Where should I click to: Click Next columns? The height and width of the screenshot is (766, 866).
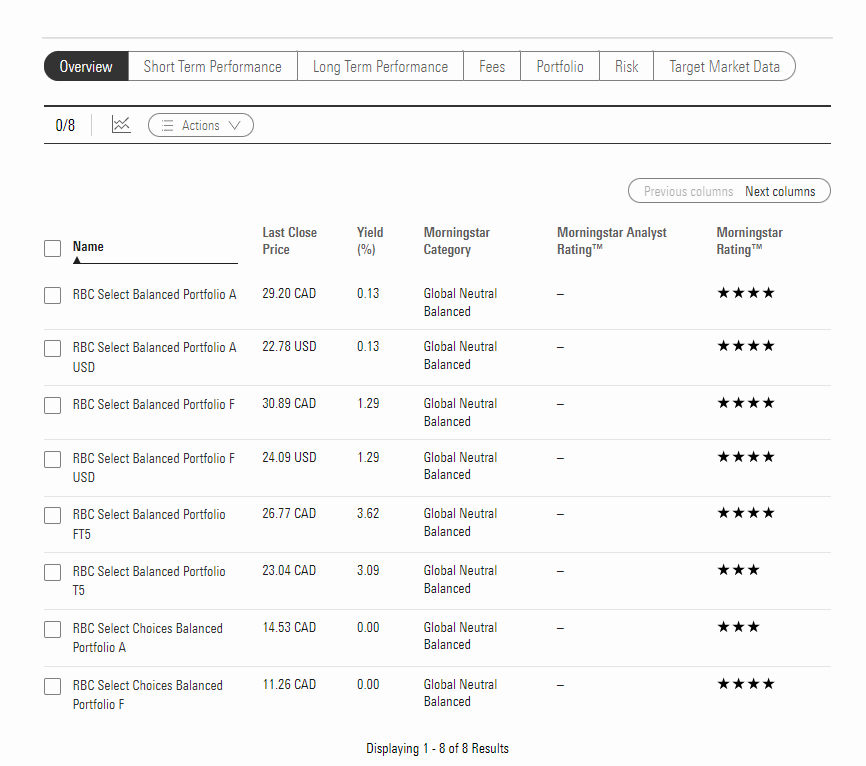point(780,191)
